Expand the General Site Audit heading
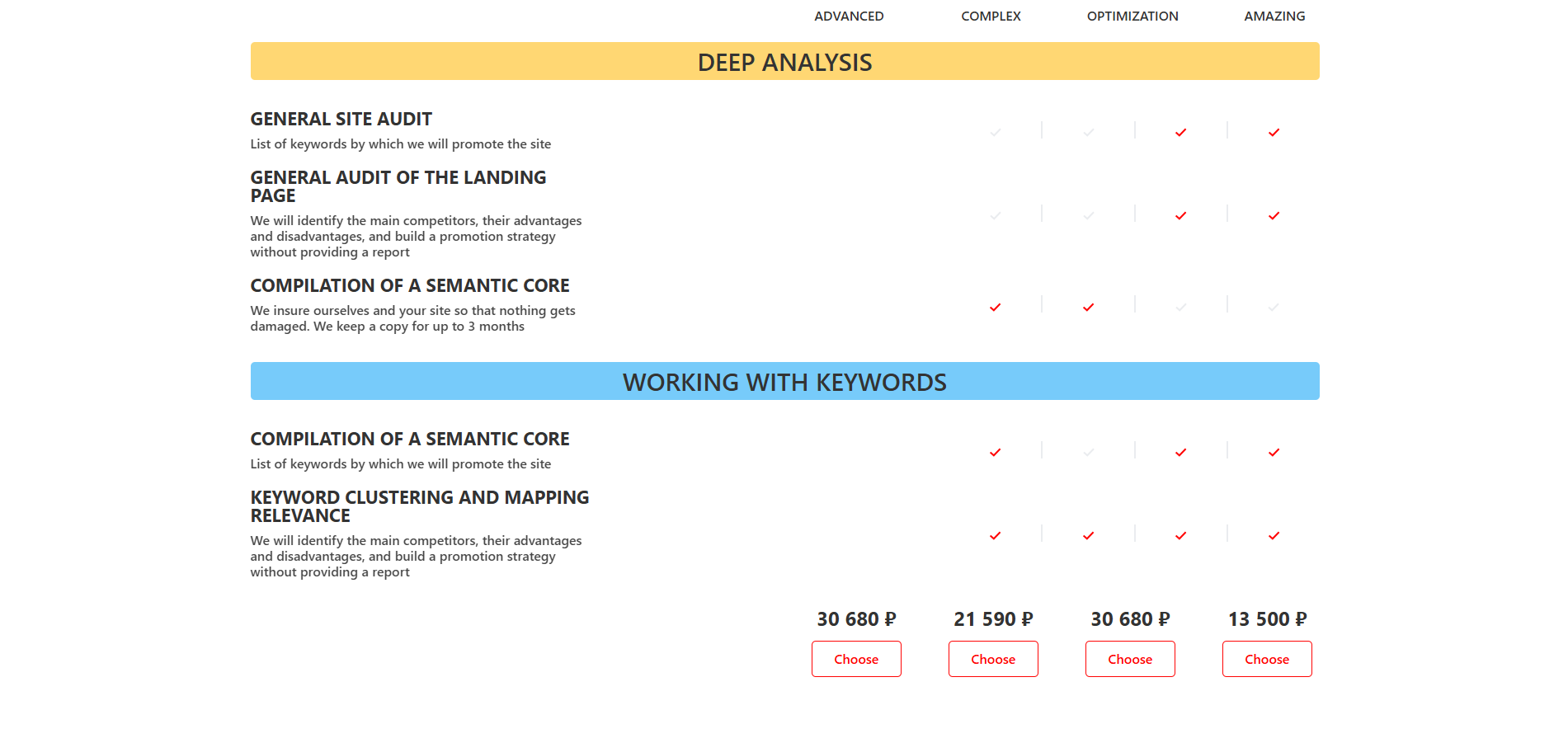Image resolution: width=1568 pixels, height=743 pixels. [x=341, y=120]
